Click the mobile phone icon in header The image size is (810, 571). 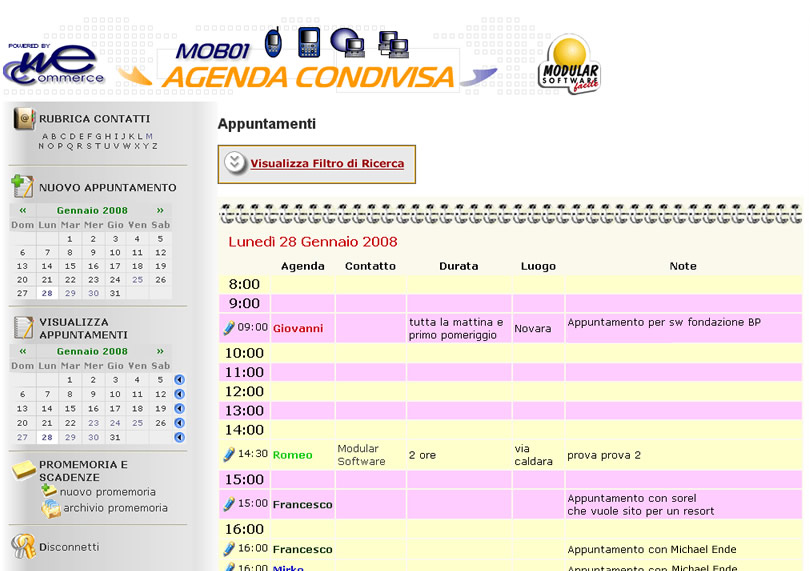273,42
